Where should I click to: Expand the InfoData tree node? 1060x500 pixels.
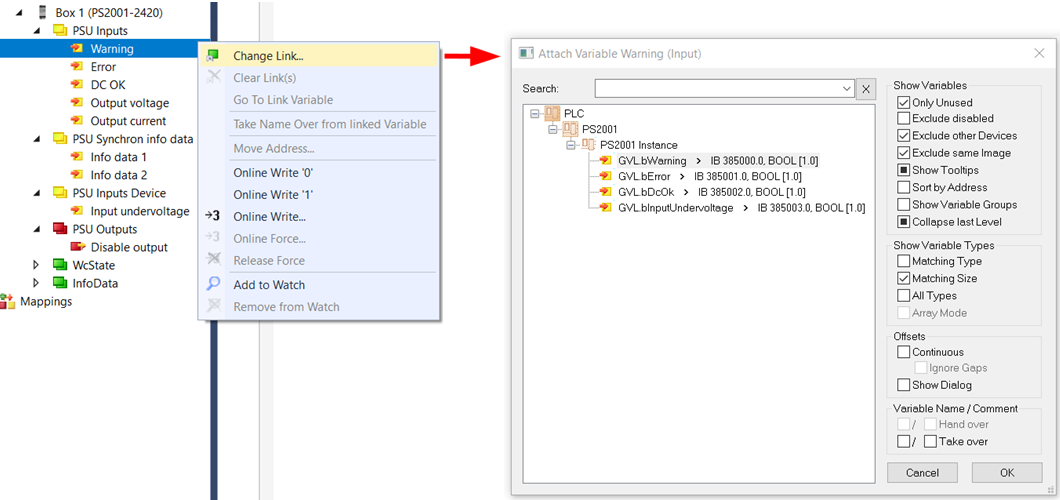pos(37,283)
